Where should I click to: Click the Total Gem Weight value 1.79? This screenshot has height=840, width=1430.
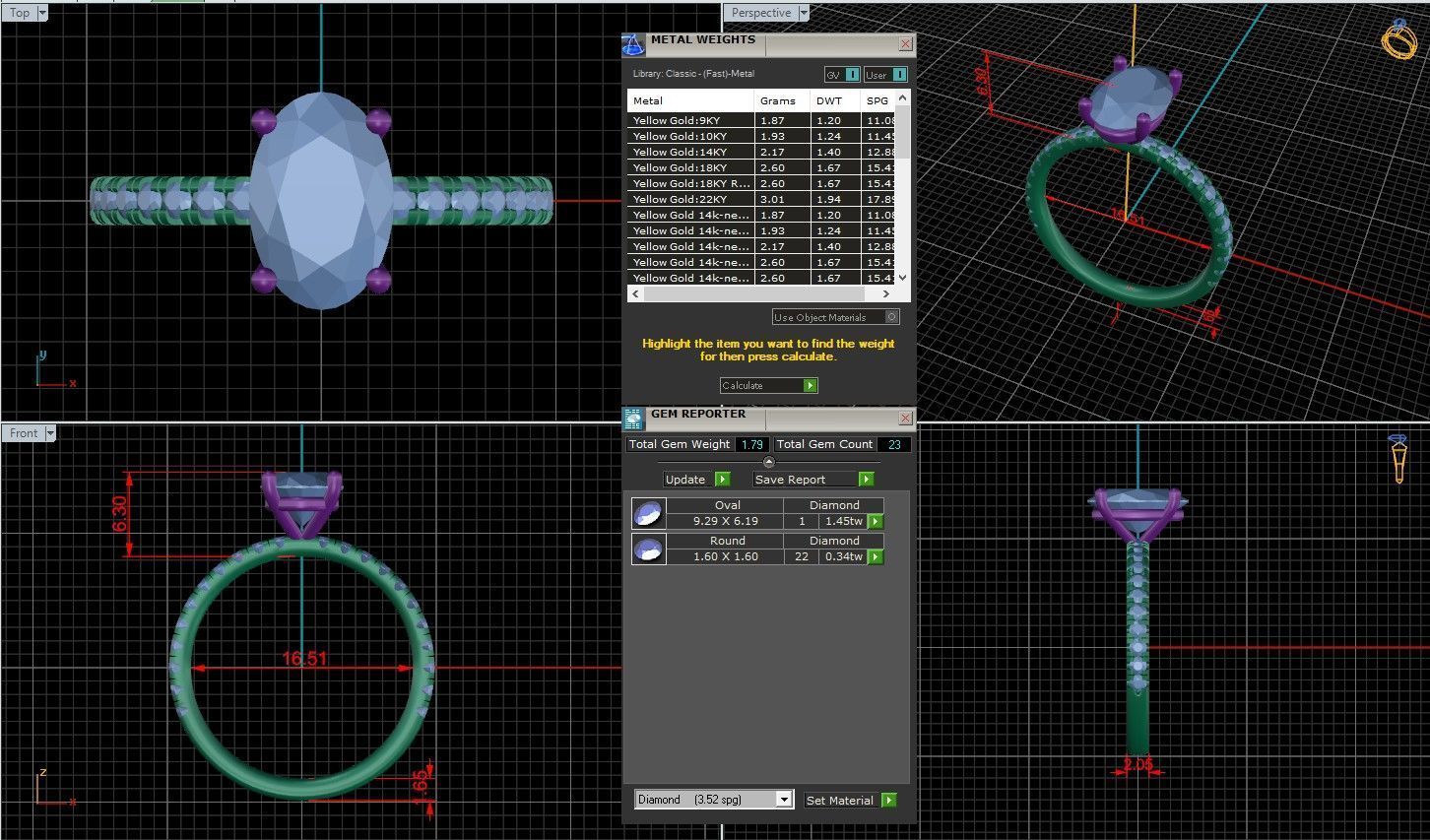[752, 444]
